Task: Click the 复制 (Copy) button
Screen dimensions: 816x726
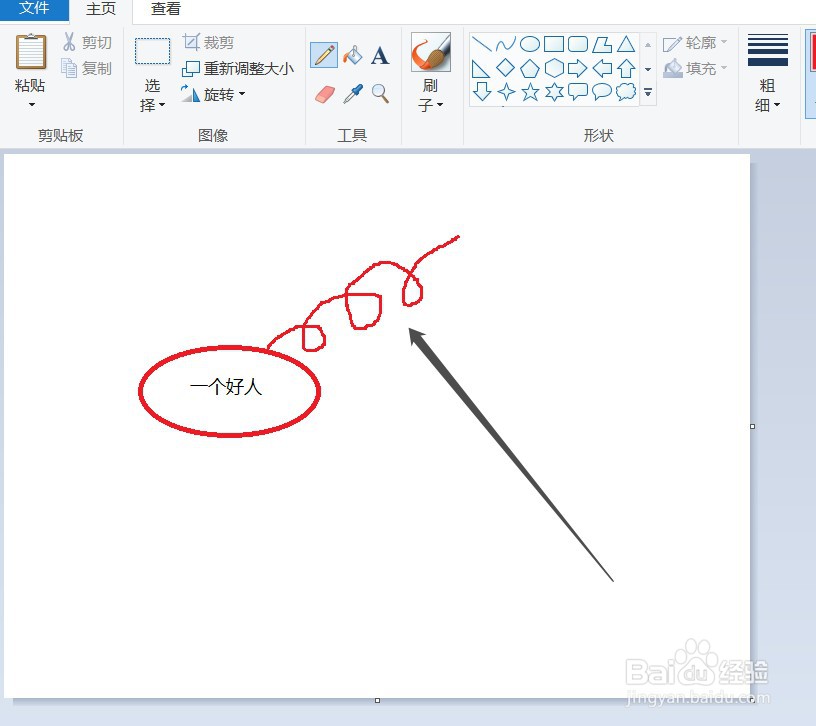Action: point(87,68)
